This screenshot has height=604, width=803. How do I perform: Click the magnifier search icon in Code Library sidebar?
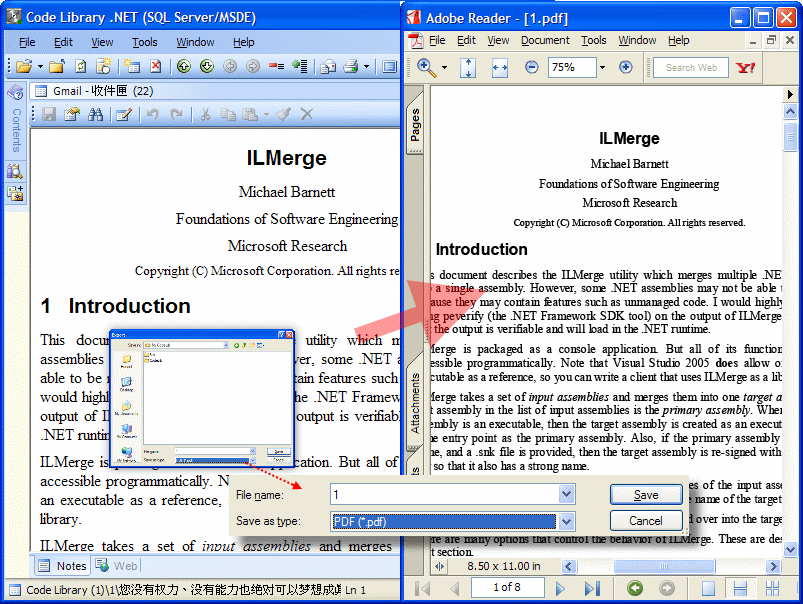(15, 171)
